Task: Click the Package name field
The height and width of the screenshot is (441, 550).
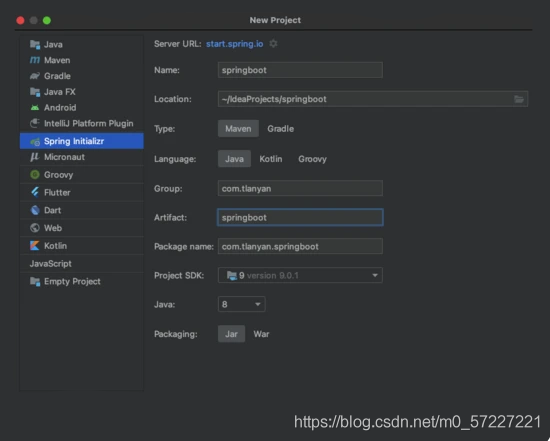Action: click(300, 246)
